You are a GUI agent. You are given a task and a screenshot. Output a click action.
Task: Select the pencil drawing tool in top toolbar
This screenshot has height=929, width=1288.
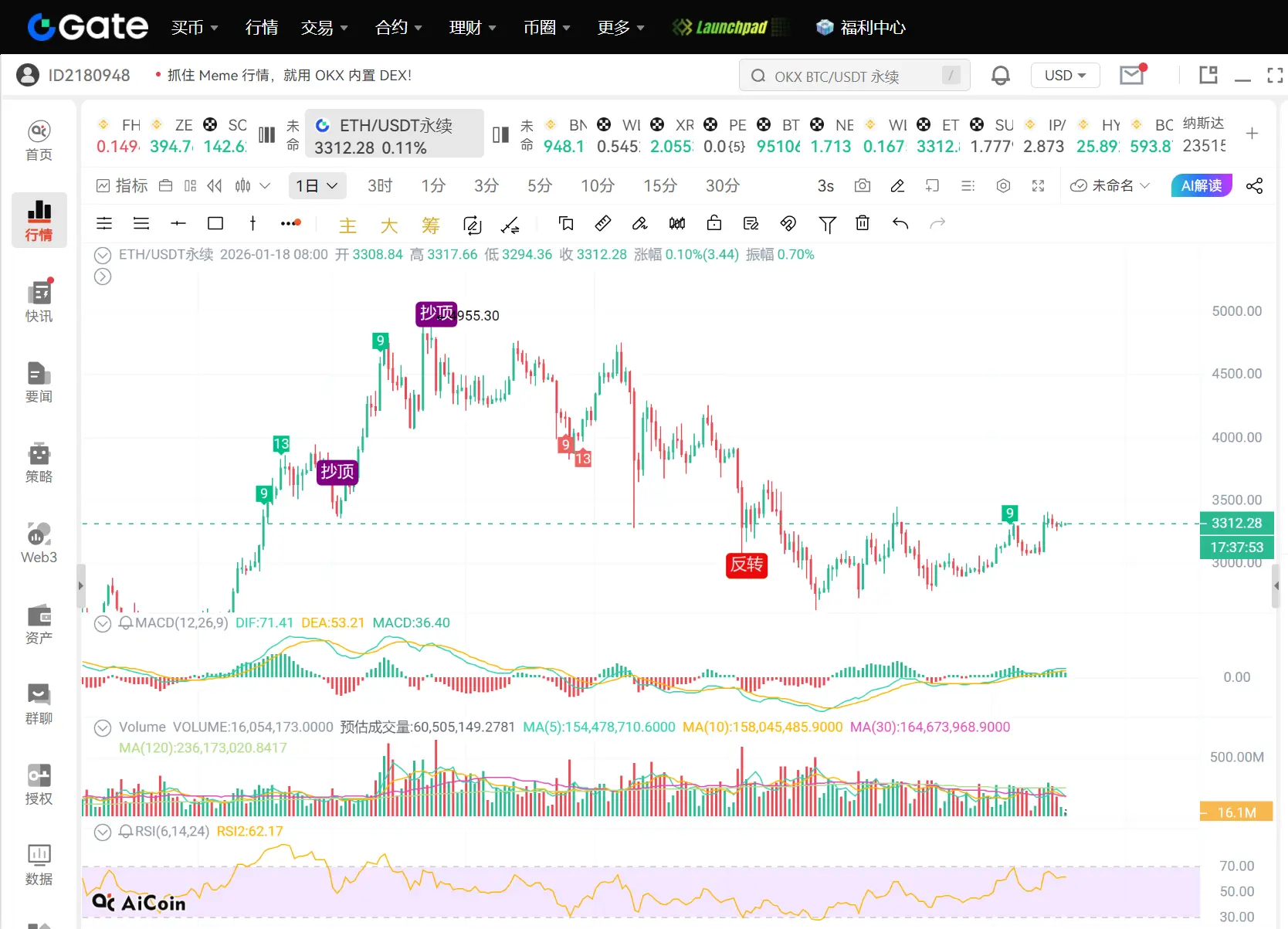pyautogui.click(x=897, y=185)
